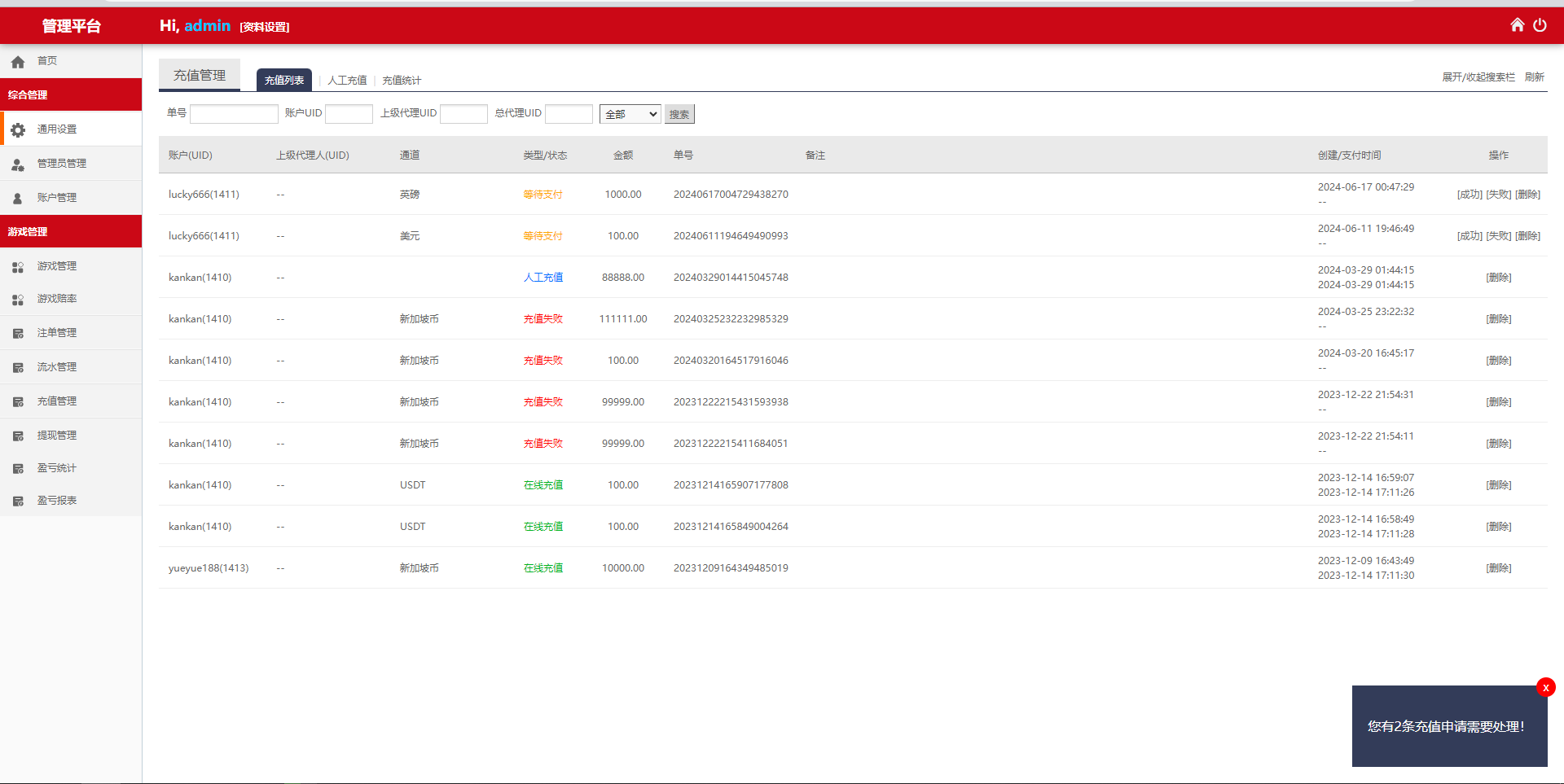
Task: Click the gear icon beside 通用设置
Action: [x=18, y=129]
